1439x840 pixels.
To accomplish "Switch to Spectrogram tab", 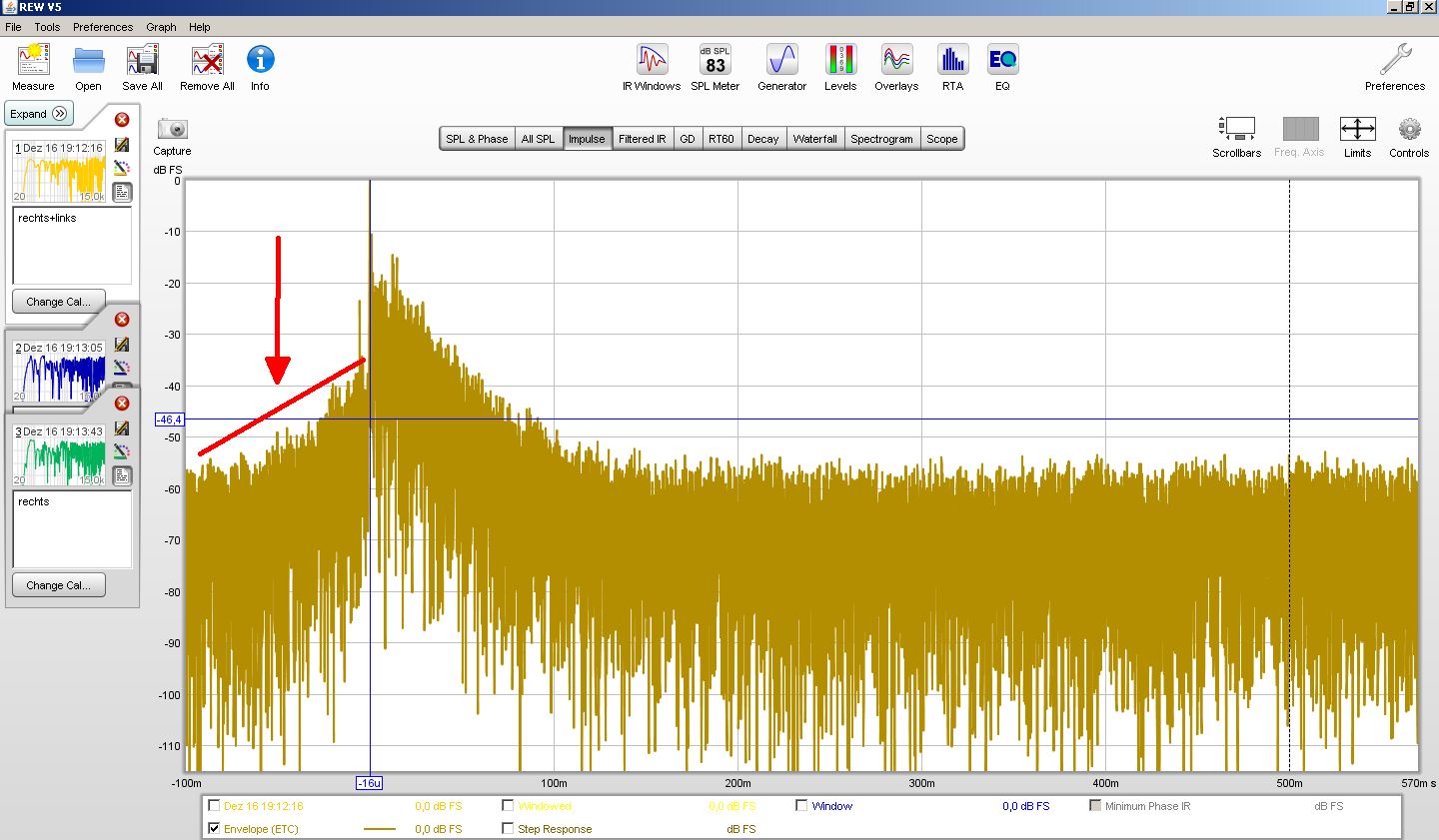I will 881,139.
